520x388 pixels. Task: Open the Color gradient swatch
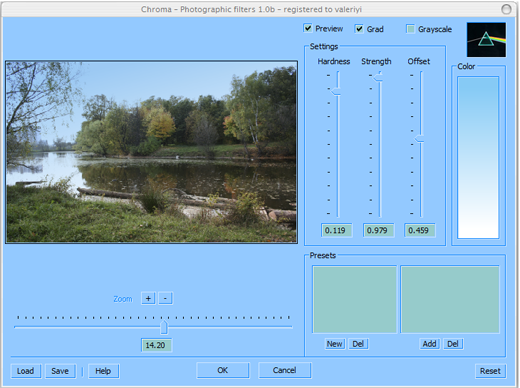[478, 157]
